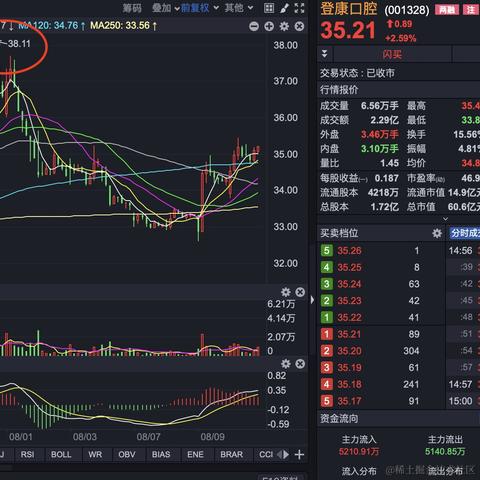Open volume panel settings gear

[286, 292]
